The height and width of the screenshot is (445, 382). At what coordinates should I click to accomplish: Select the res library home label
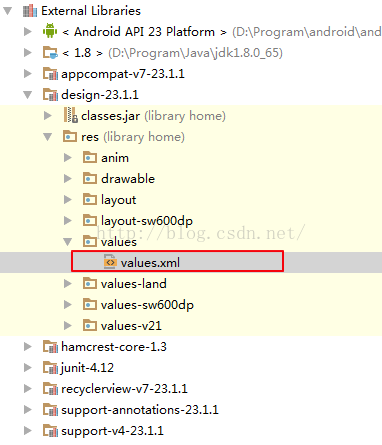133,137
